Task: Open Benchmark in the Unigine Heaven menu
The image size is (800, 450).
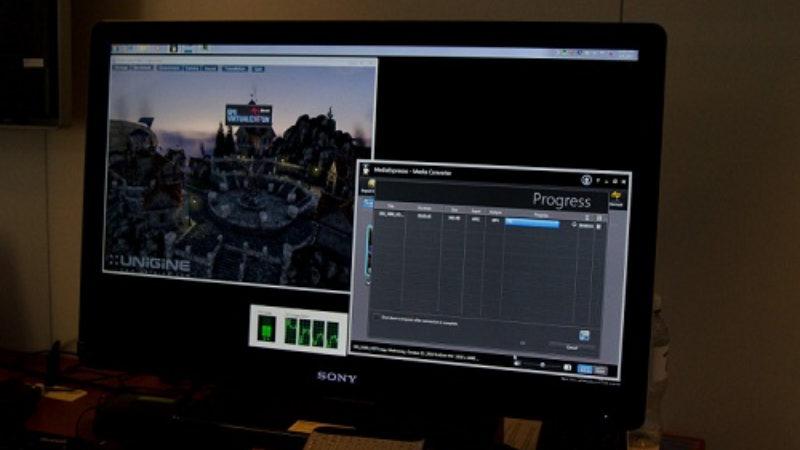Action: (142, 67)
